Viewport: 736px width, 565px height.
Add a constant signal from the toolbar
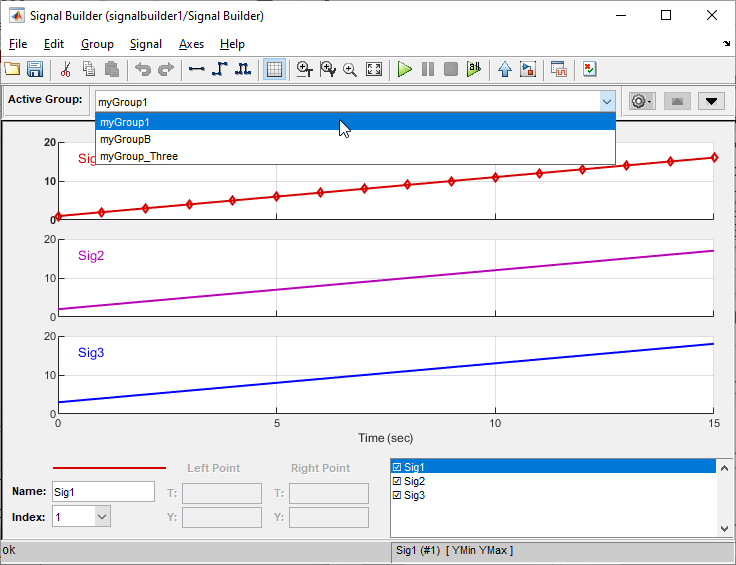196,69
